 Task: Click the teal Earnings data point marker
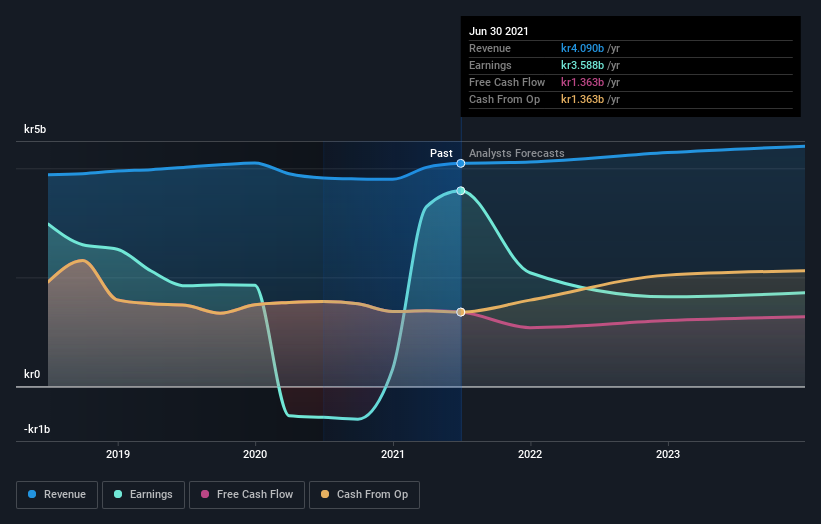pos(461,191)
